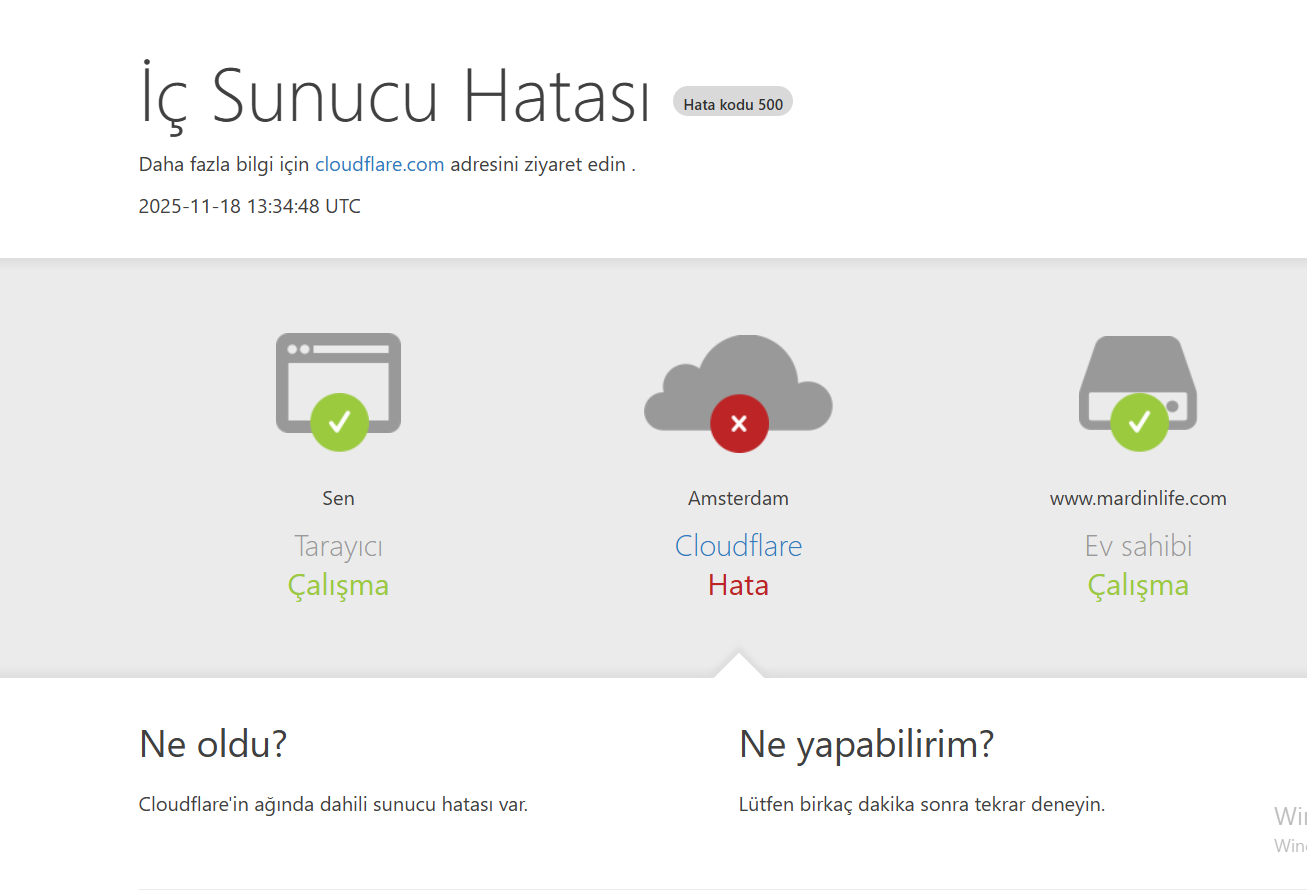Viewport: 1307px width, 890px height.
Task: Click the green checkmark on server icon
Action: 1139,422
